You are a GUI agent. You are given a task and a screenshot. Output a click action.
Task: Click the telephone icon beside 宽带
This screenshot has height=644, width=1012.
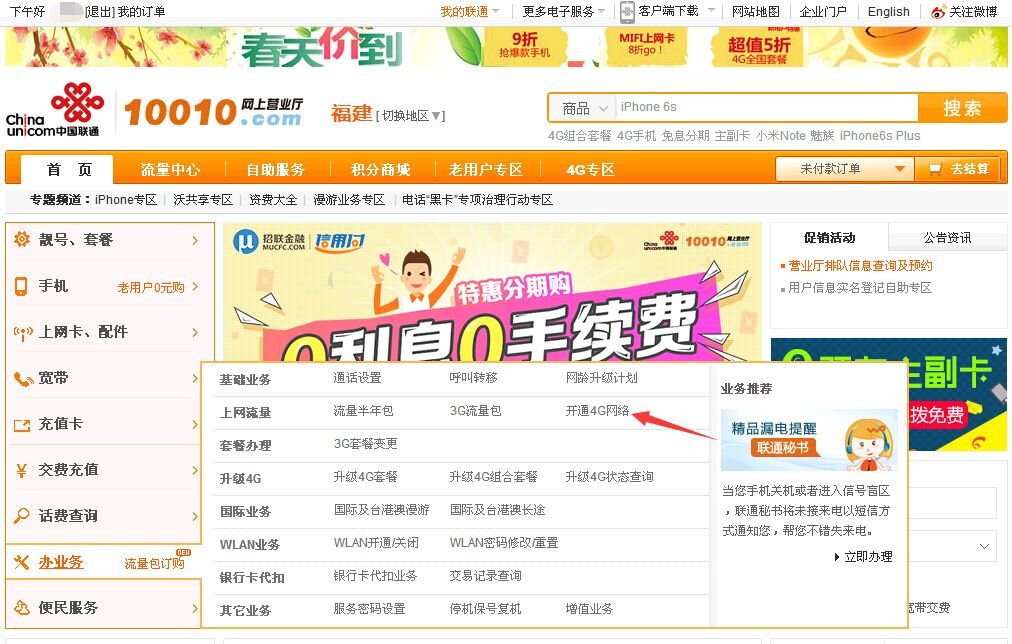[x=22, y=379]
